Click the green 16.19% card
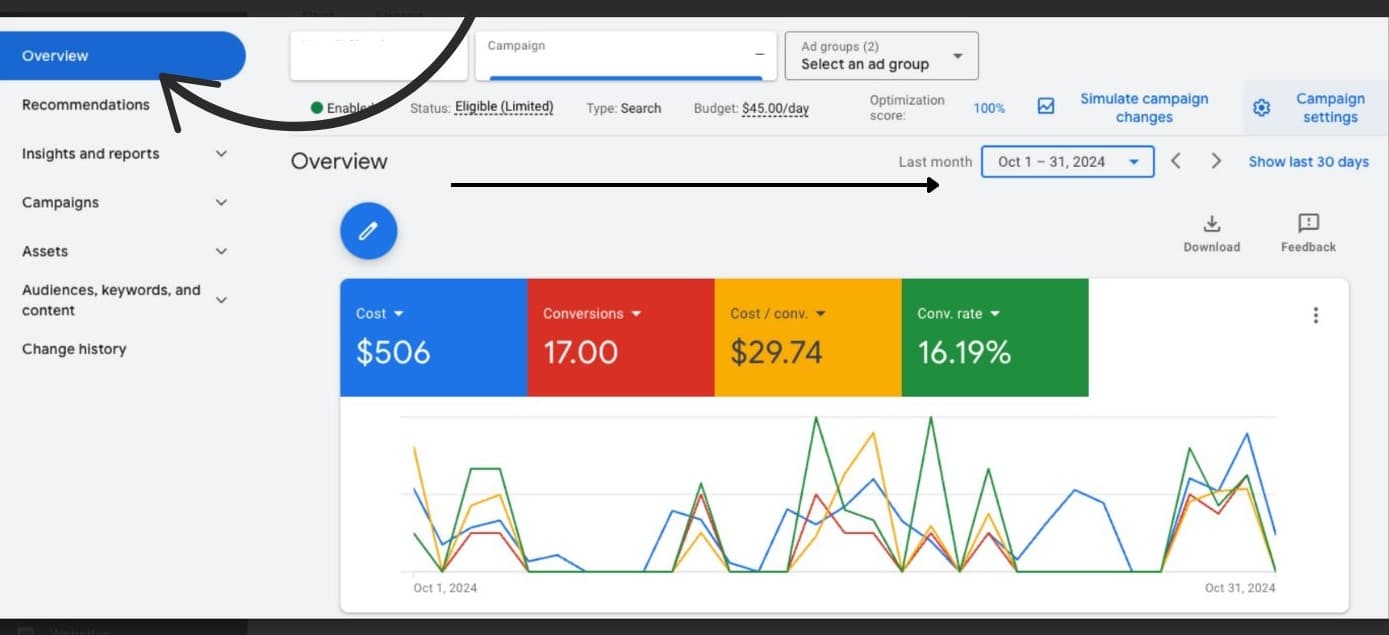Image resolution: width=1389 pixels, height=635 pixels. click(995, 338)
